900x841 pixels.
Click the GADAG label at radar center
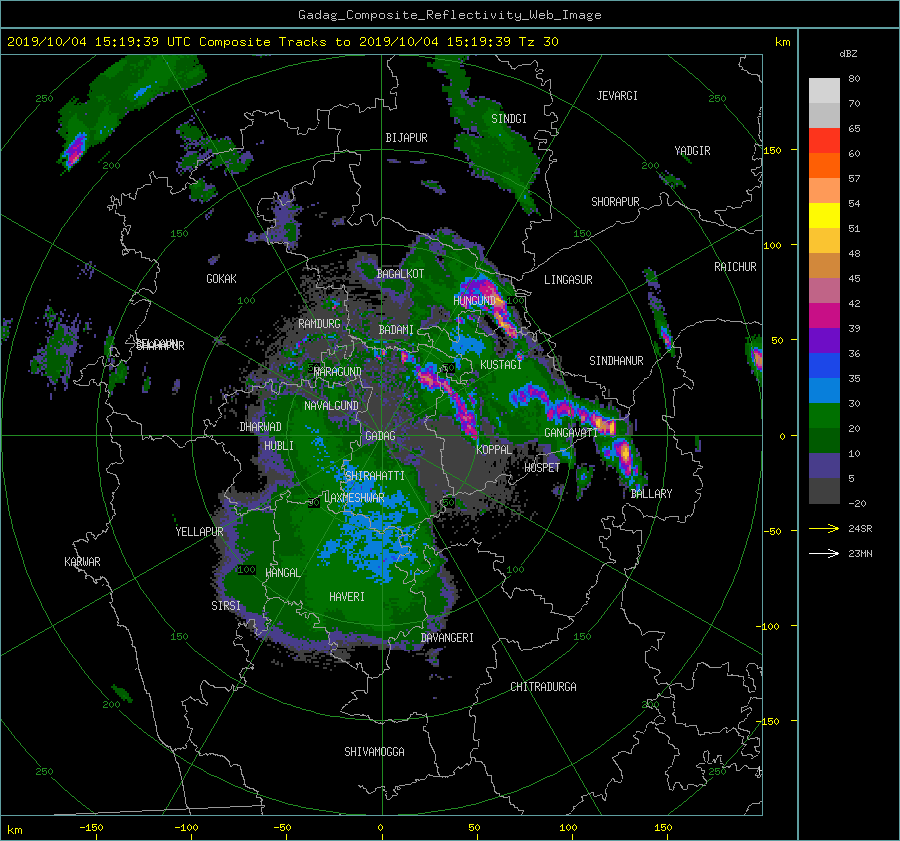click(380, 436)
